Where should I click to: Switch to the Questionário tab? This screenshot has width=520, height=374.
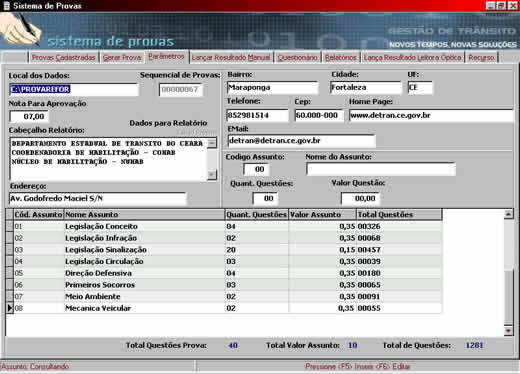point(297,58)
